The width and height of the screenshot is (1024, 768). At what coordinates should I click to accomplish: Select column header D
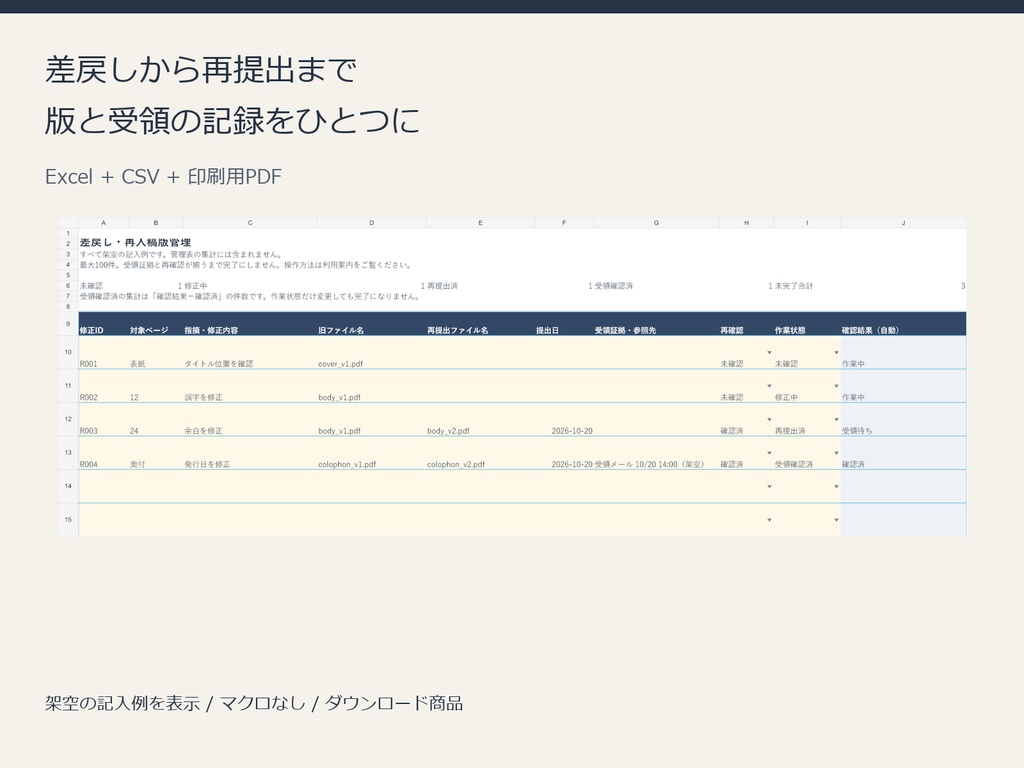pos(372,223)
